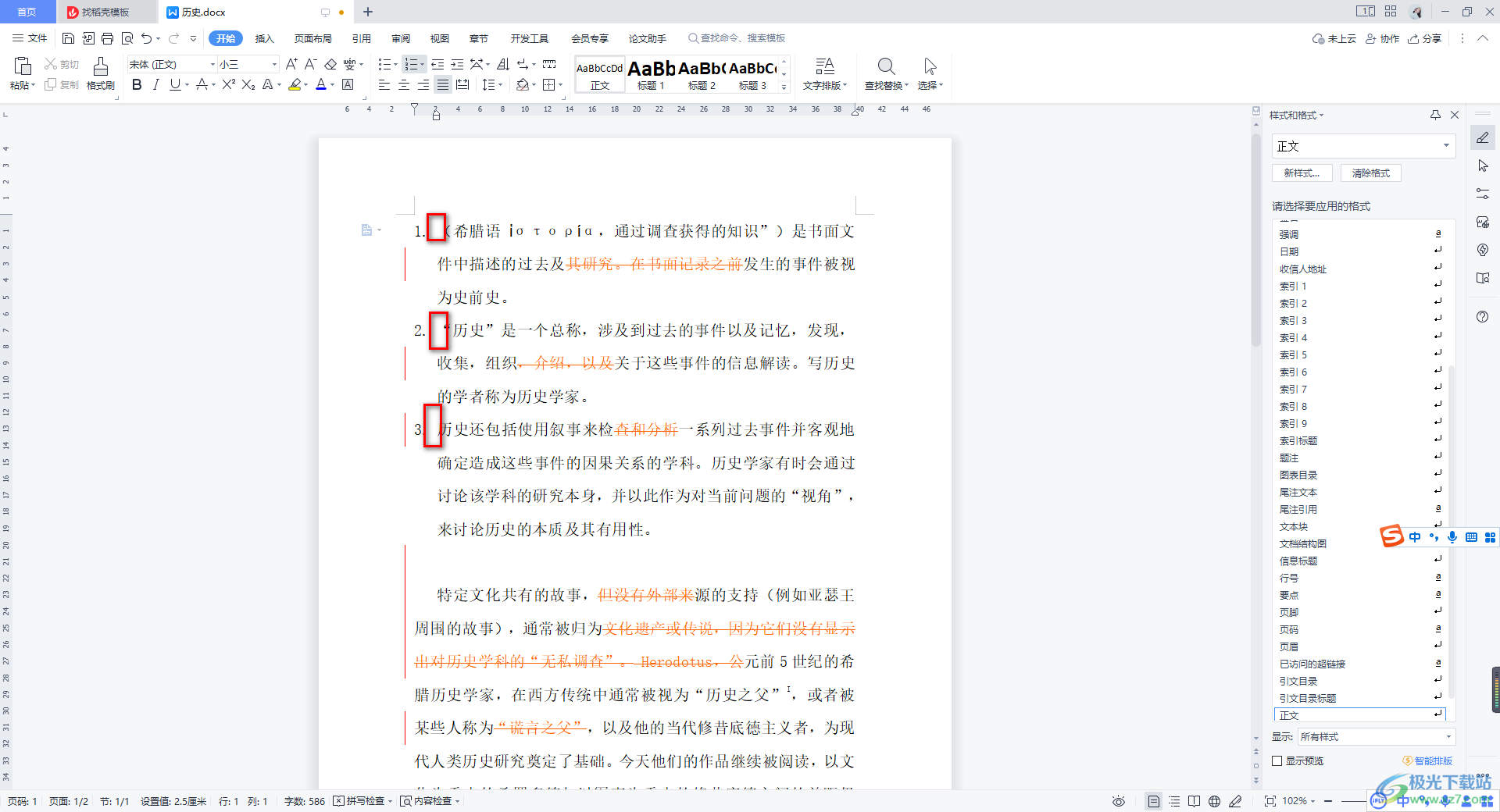Click the Superscript X² icon
Viewport: 1500px width, 812px height.
coord(228,84)
